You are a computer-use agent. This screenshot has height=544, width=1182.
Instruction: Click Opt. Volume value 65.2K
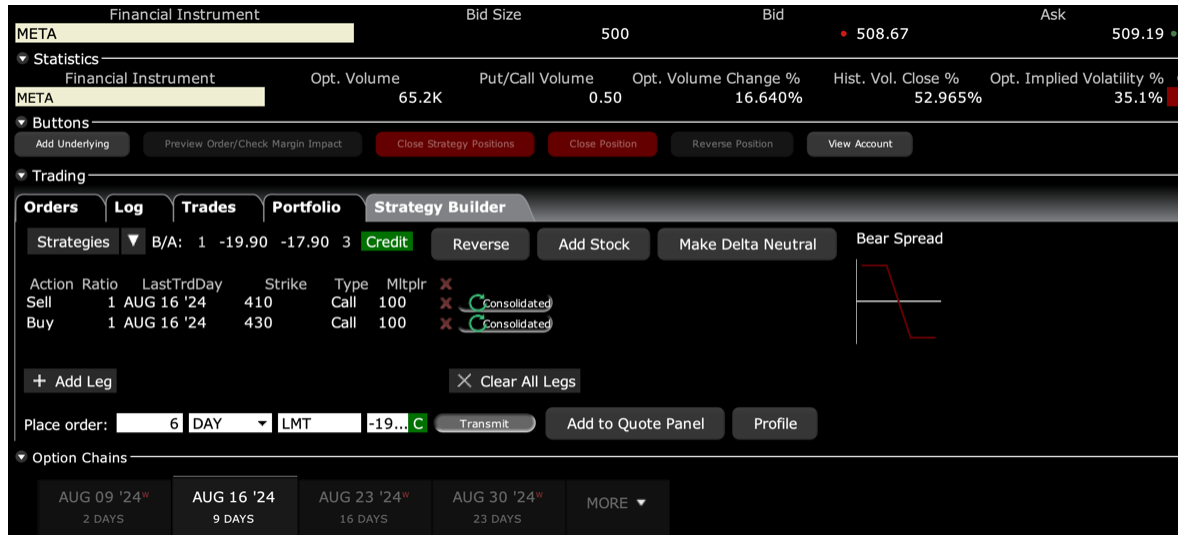[420, 98]
